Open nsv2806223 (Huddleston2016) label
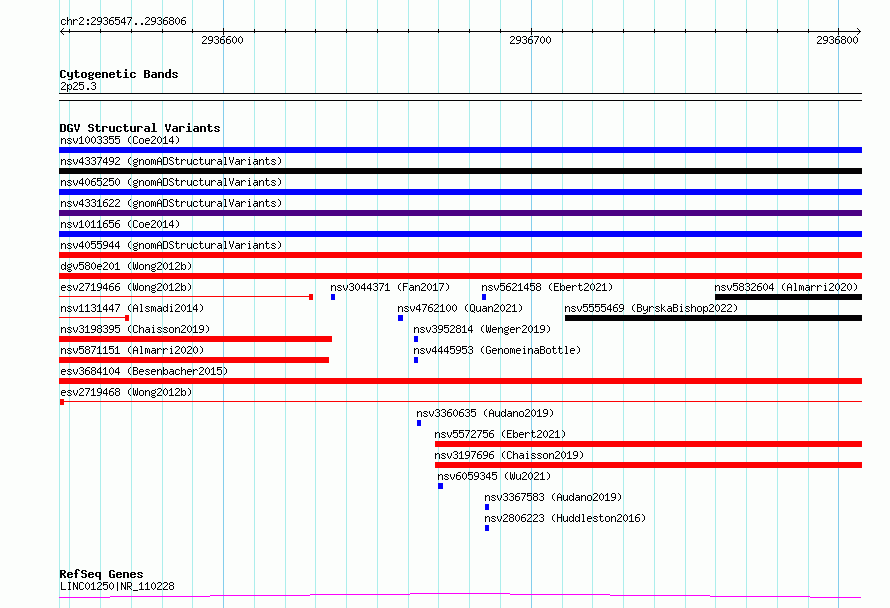Image resolution: width=890 pixels, height=608 pixels. tap(565, 518)
